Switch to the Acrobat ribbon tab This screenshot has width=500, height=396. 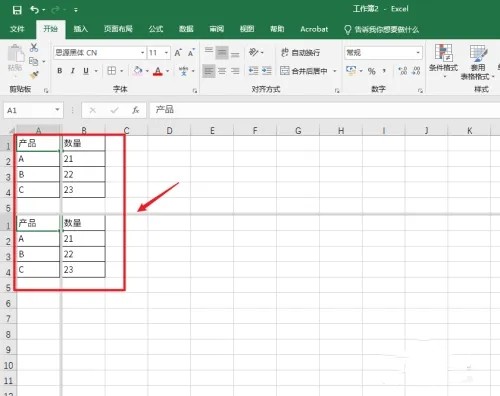314,29
